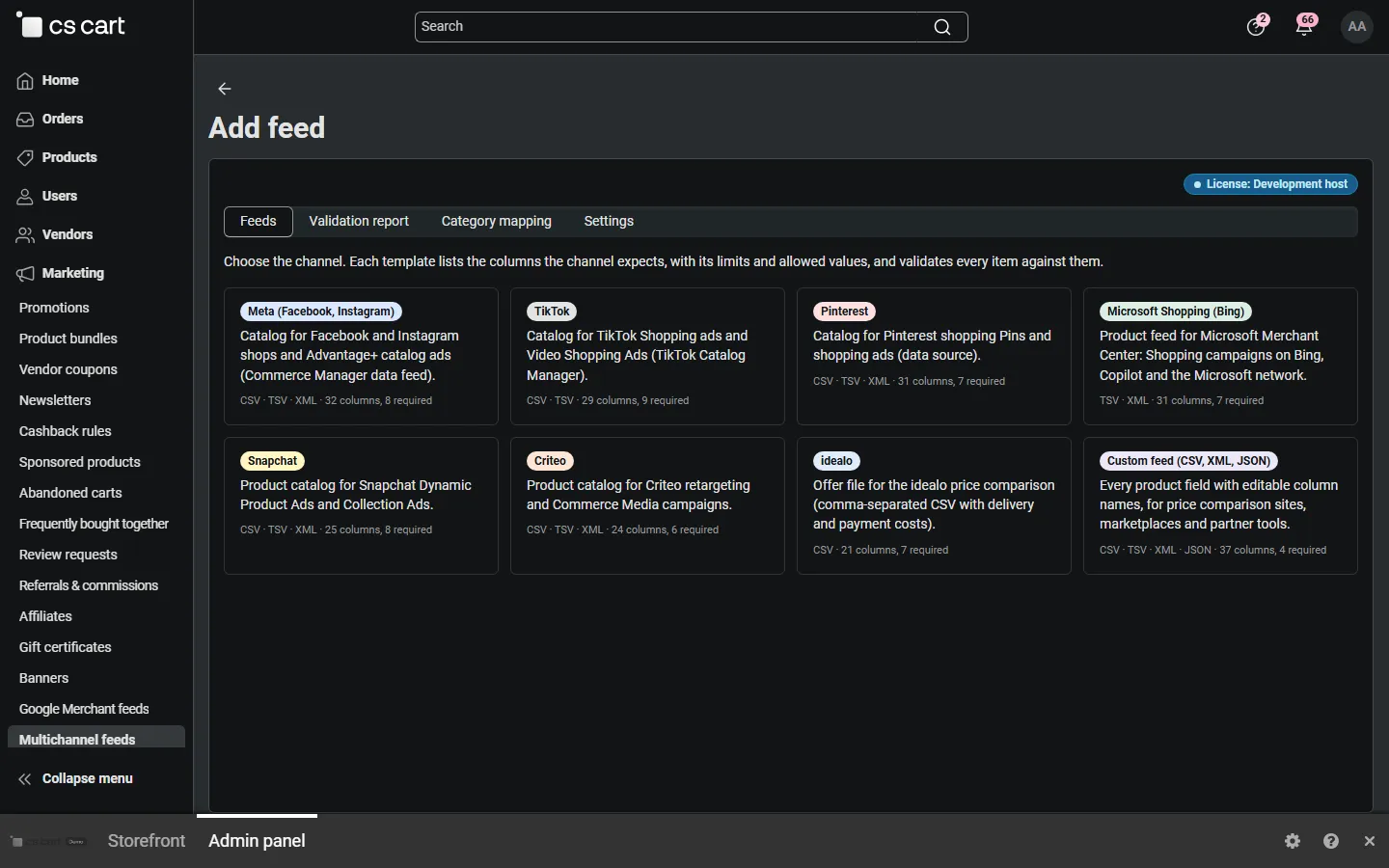Open Product bundles in the sidebar

[68, 339]
